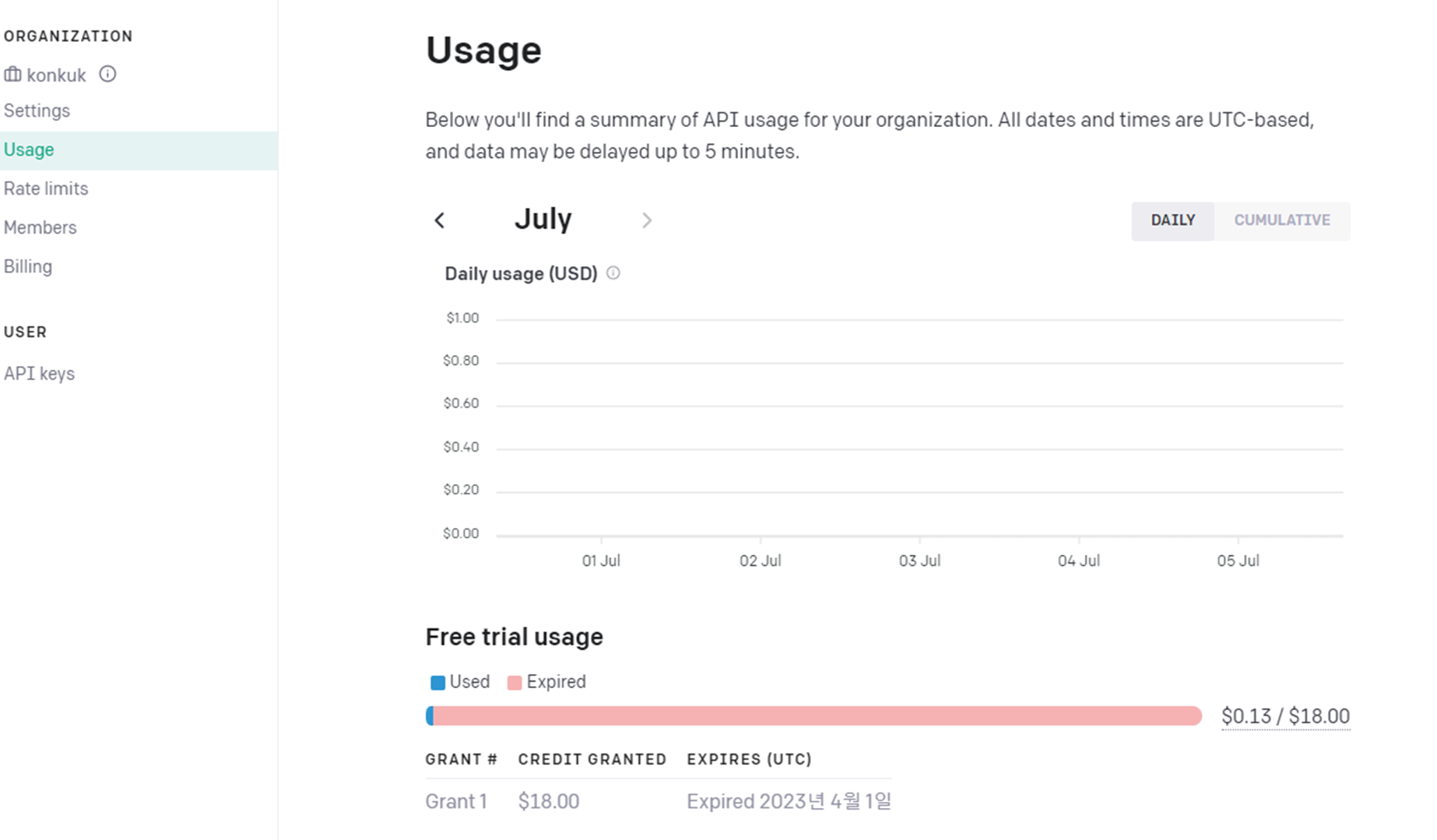
Task: Click the CREDIT GRANTED column header
Action: 592,759
